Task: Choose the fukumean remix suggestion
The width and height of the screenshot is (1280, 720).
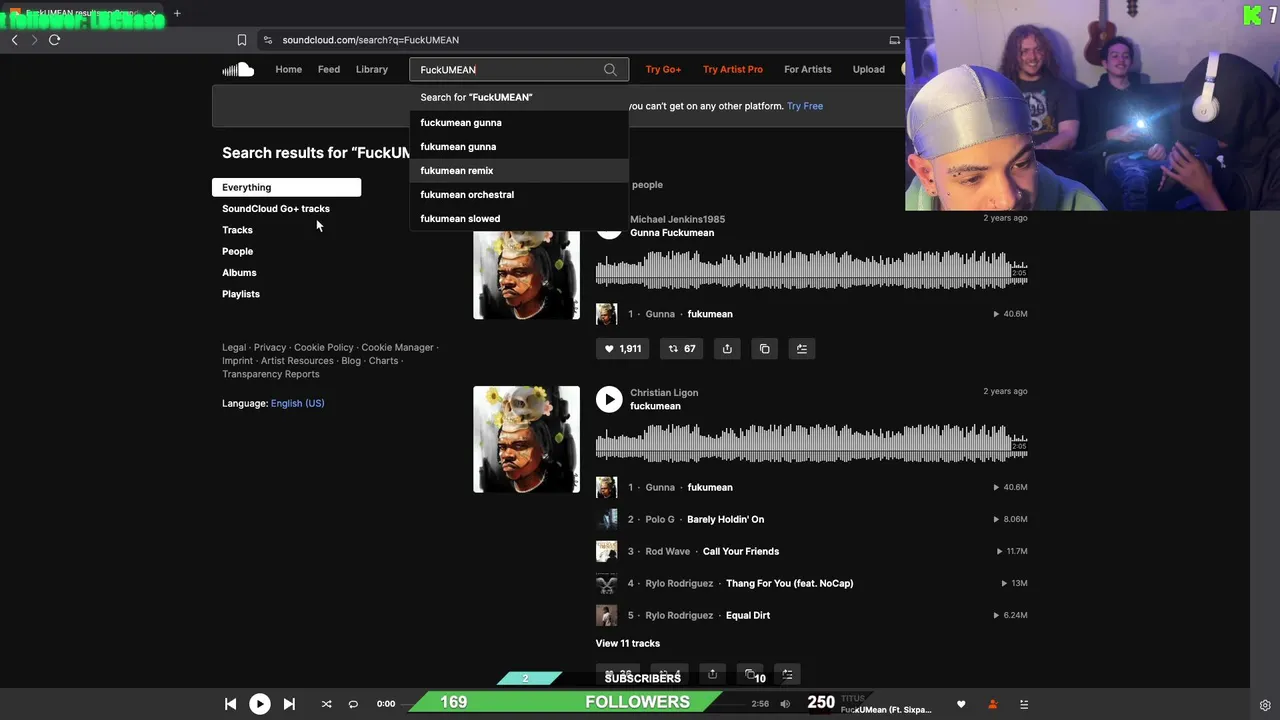Action: point(519,170)
